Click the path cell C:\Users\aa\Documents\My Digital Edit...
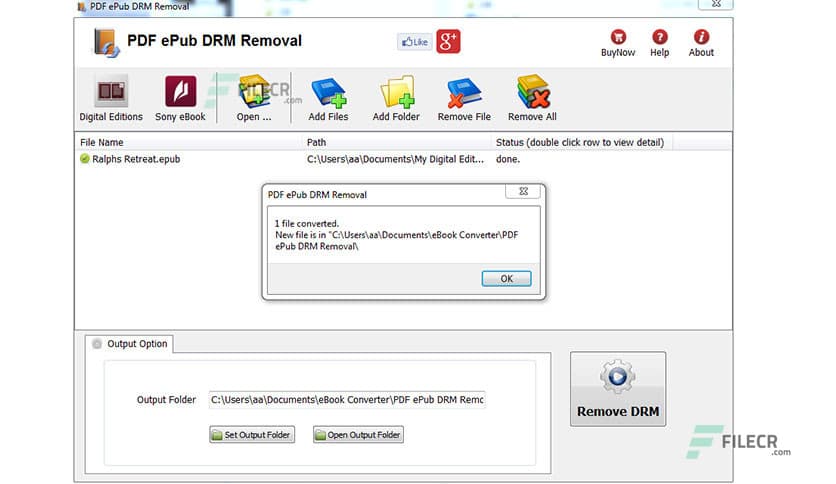The width and height of the screenshot is (836, 484). click(396, 159)
